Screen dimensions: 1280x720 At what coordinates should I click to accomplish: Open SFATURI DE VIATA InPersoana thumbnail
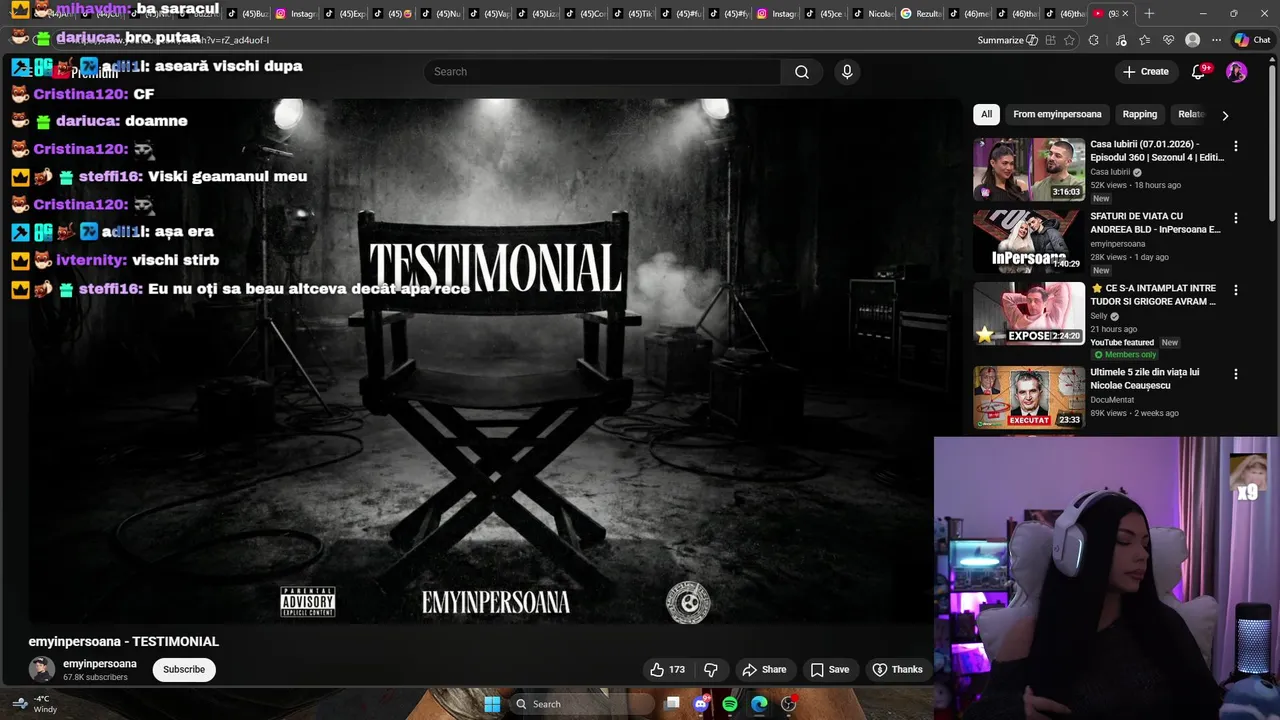click(x=1029, y=242)
